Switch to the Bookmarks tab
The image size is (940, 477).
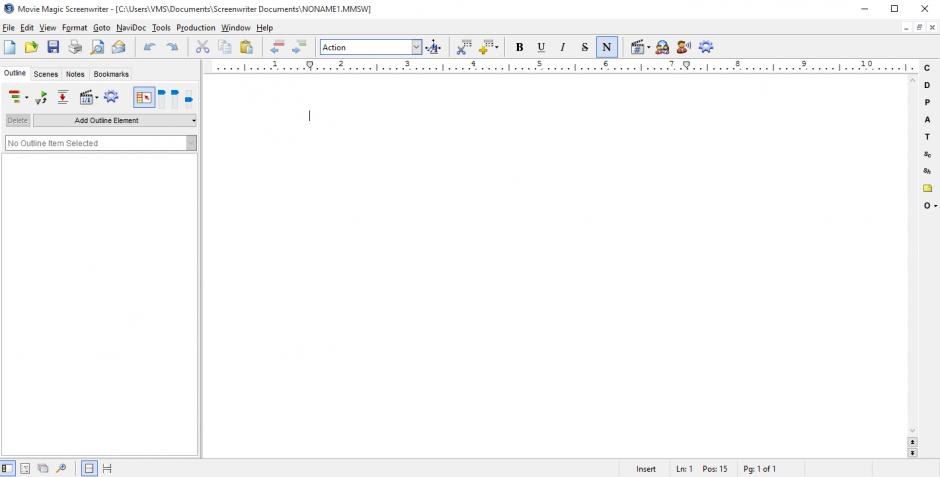111,74
